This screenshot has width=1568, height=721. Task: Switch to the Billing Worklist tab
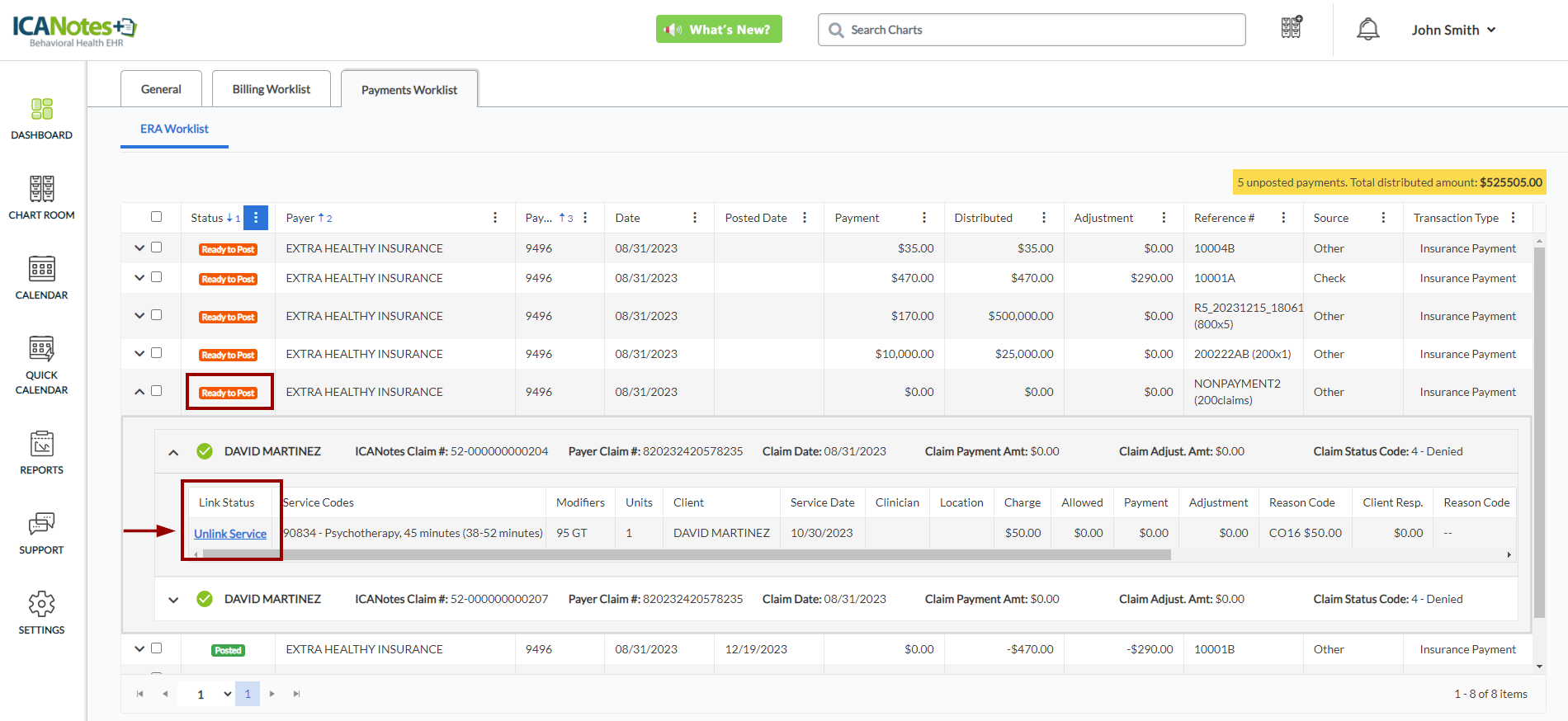point(271,89)
